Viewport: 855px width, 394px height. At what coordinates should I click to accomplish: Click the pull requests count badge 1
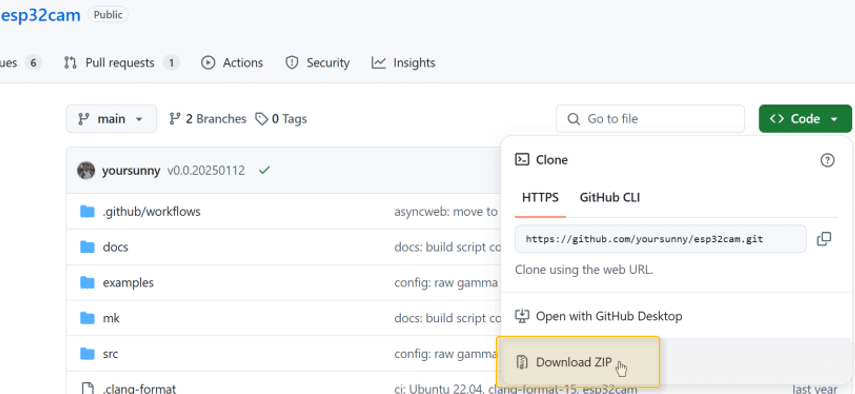[171, 63]
